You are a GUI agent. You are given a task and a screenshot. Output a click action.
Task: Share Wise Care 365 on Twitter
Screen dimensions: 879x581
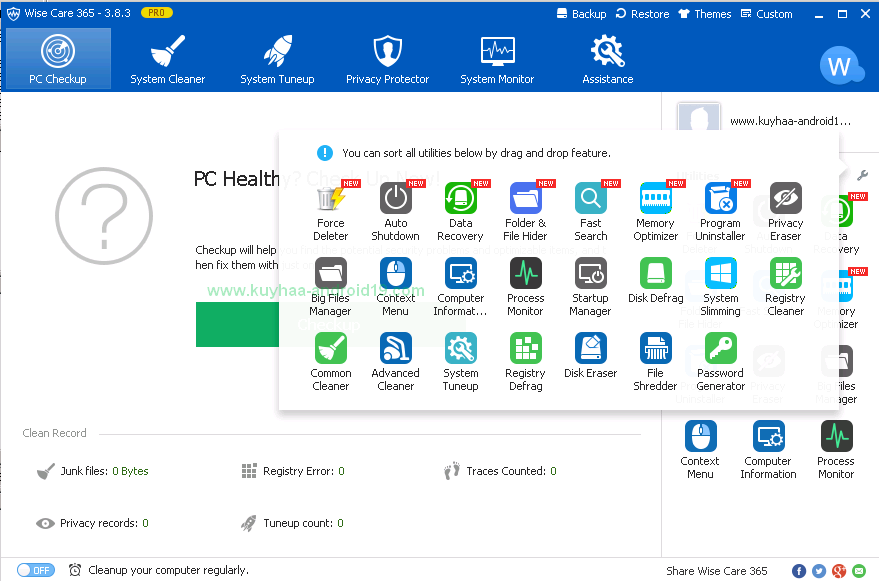pos(819,571)
